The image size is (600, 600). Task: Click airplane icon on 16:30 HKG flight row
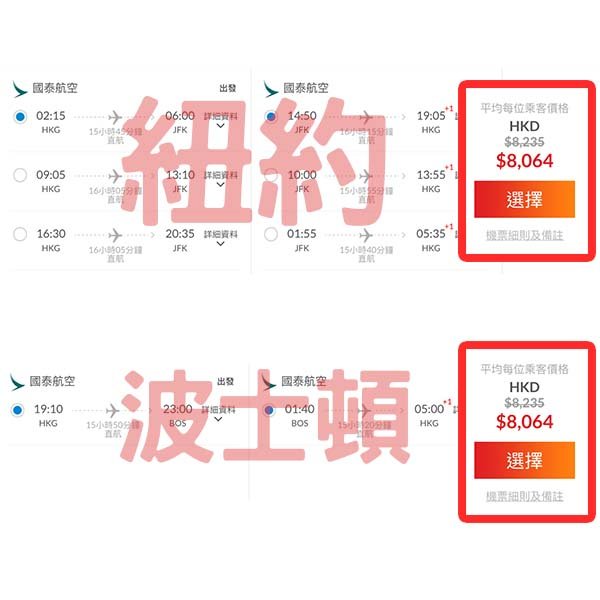click(115, 235)
